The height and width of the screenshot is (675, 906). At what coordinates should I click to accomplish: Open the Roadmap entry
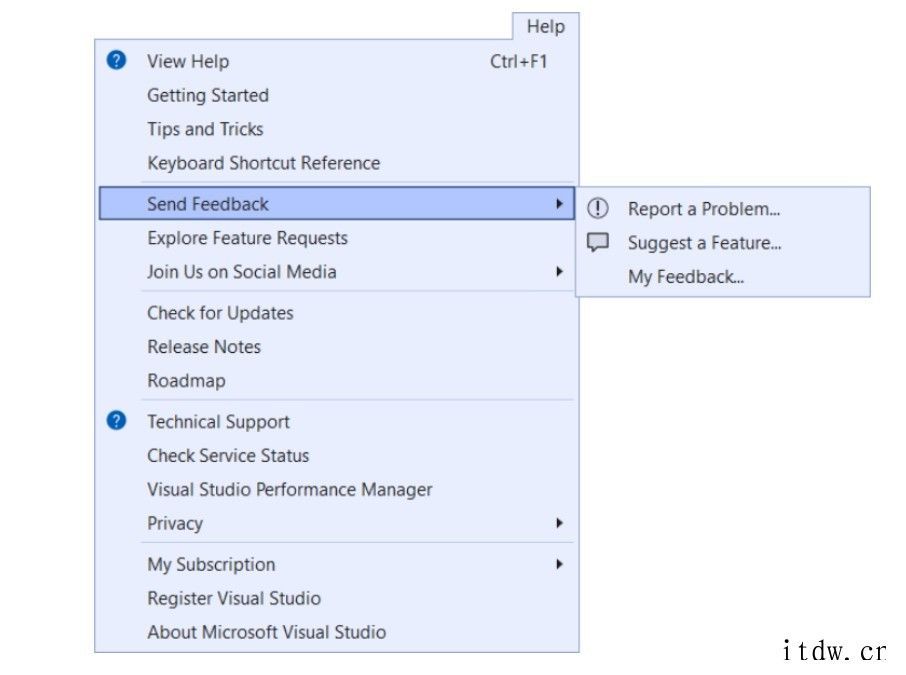337,381
